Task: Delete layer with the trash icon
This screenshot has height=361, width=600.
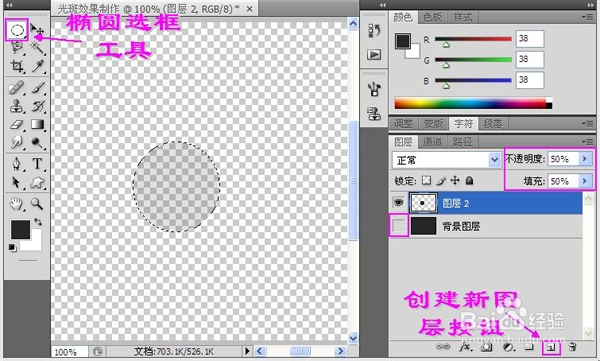Action: (x=572, y=347)
